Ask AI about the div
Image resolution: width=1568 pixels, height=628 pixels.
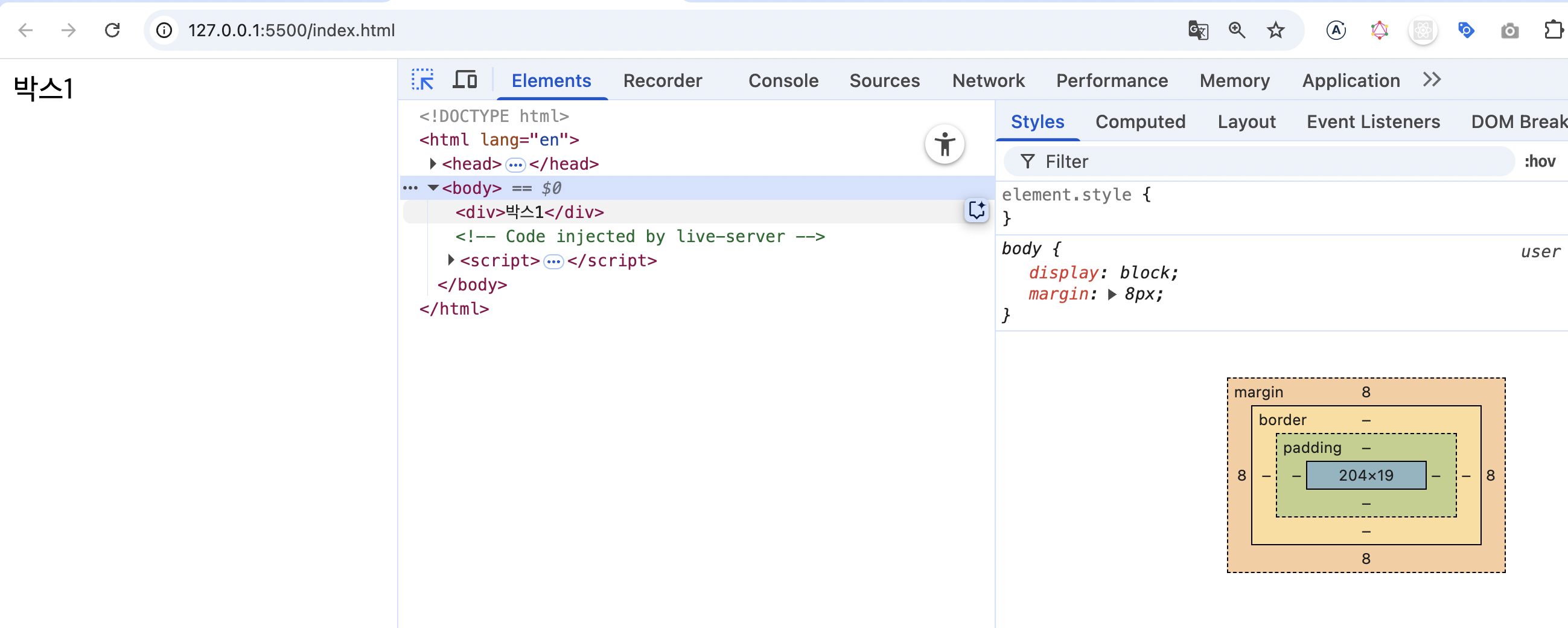tap(977, 210)
